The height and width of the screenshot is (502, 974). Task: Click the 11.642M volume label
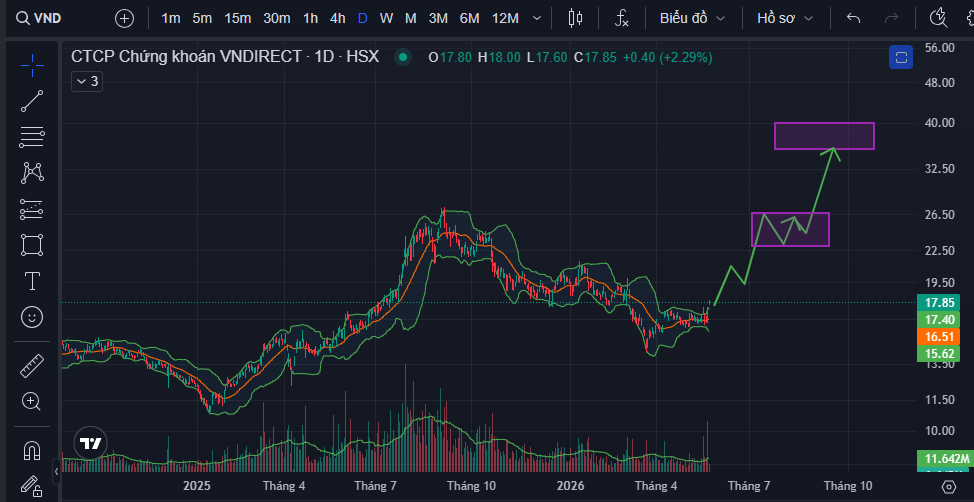[943, 459]
